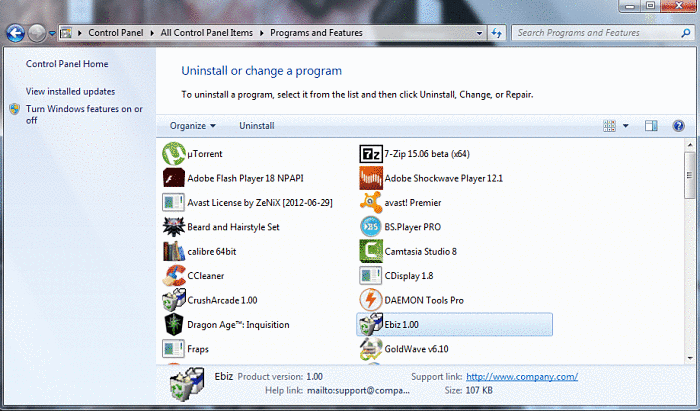Image resolution: width=700 pixels, height=411 pixels.
Task: Click the forward navigation arrow
Action: (x=37, y=33)
